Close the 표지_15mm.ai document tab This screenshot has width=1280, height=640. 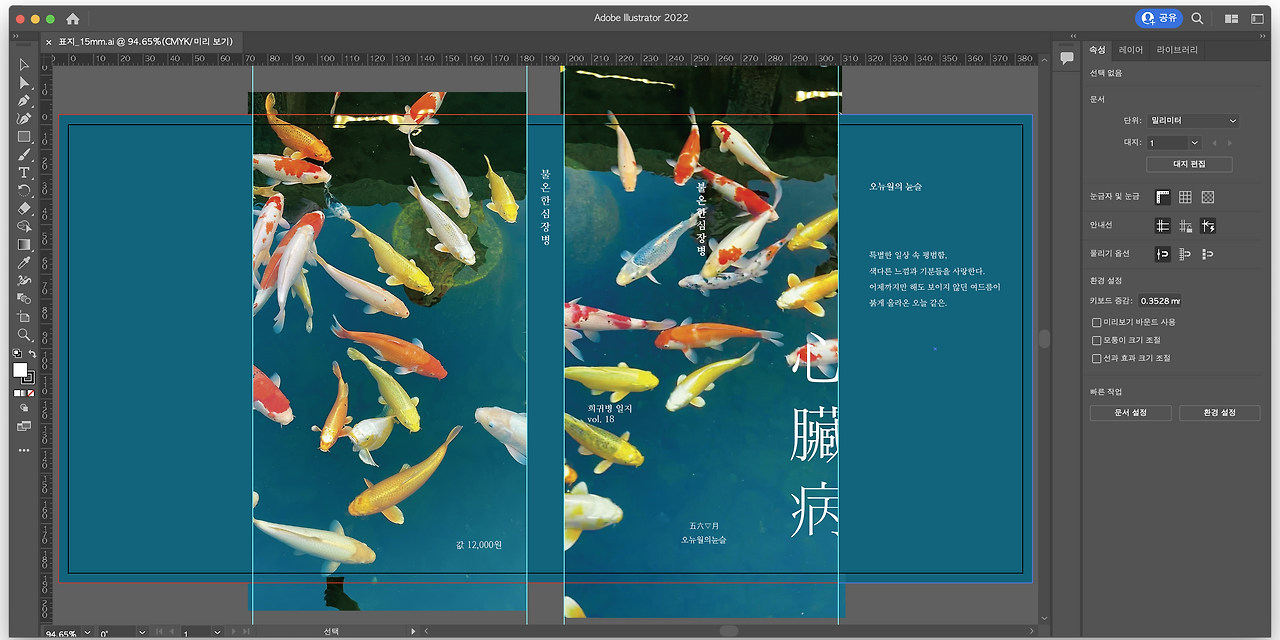(x=48, y=42)
